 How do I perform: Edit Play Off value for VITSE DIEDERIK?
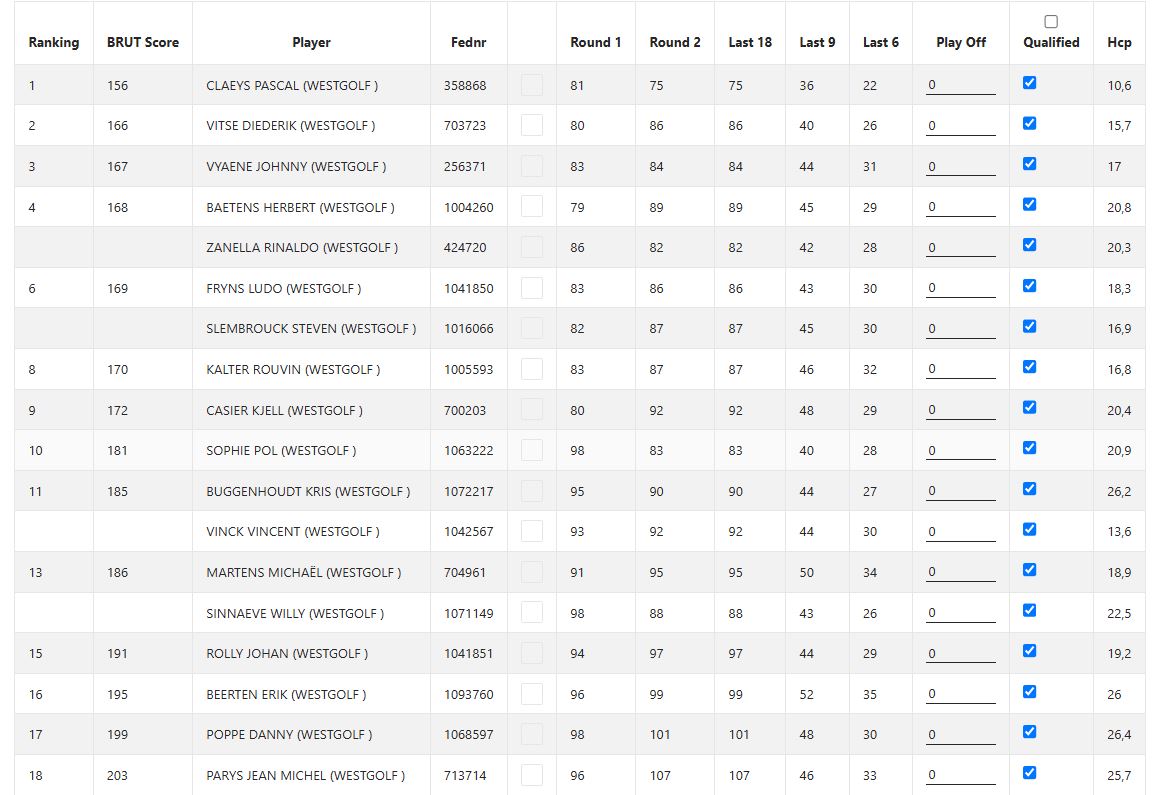(x=960, y=126)
